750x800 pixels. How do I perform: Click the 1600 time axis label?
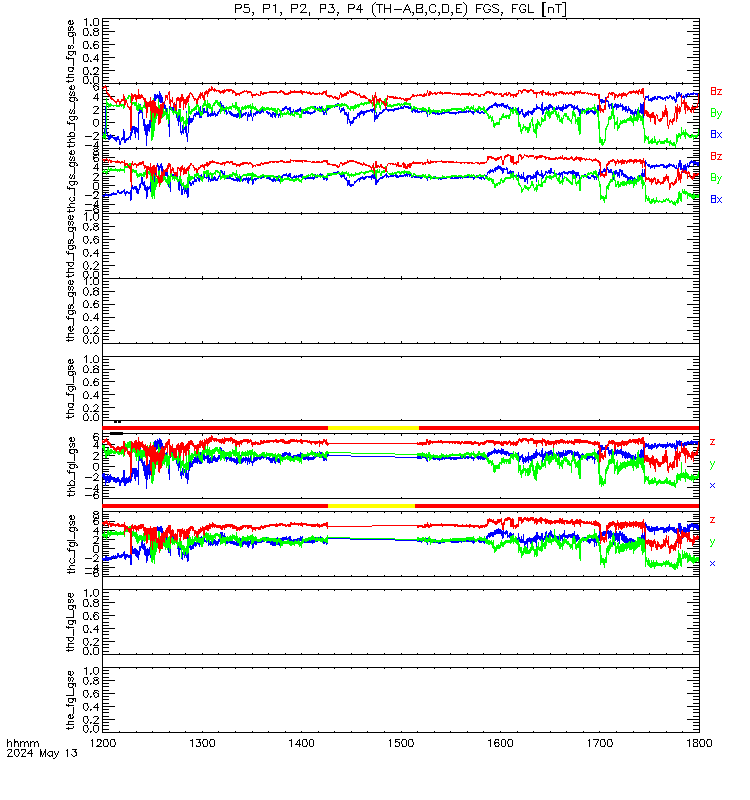[x=500, y=743]
